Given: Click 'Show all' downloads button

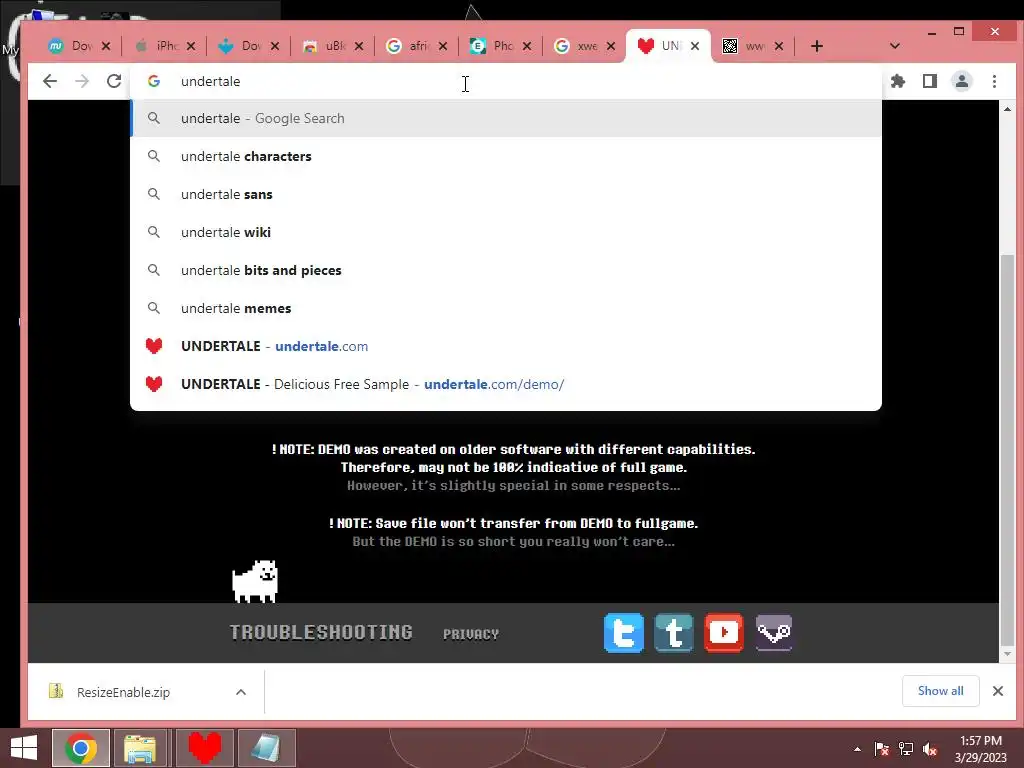Looking at the screenshot, I should (x=940, y=691).
